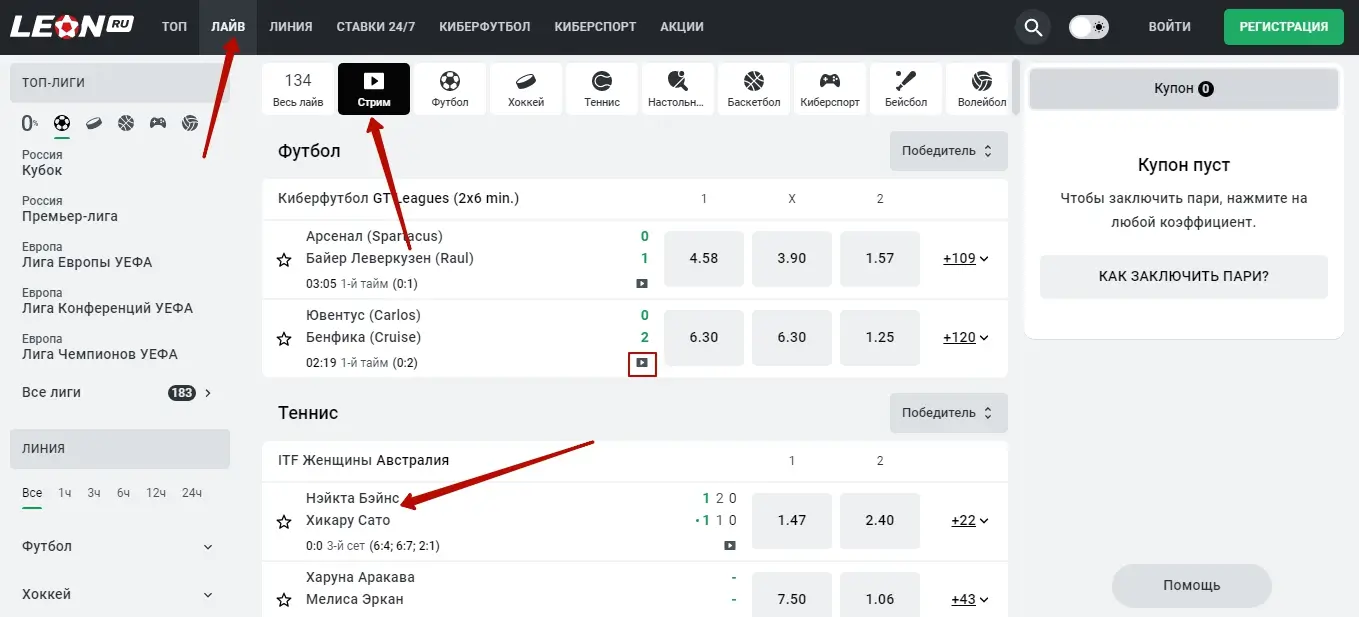Select the Hockey category icon
The image size is (1359, 617).
[x=526, y=88]
